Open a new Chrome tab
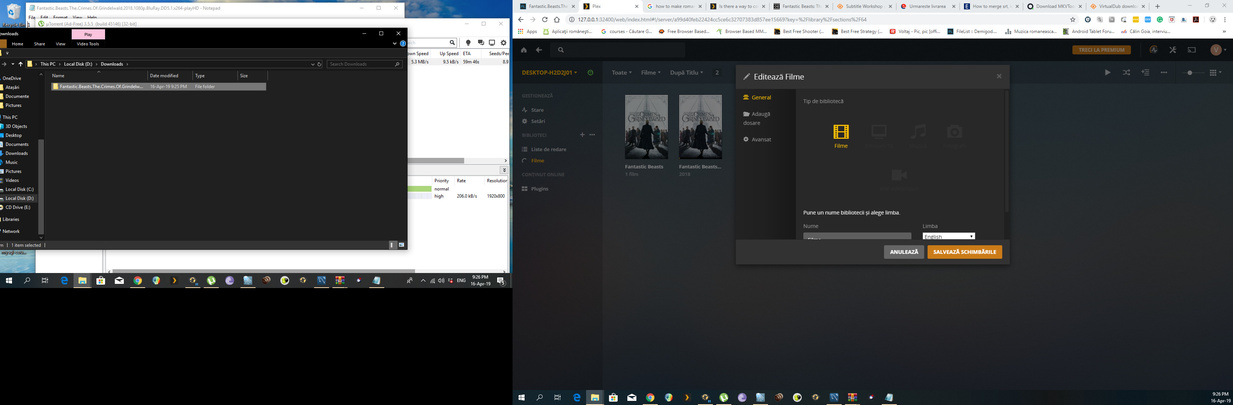1233x405 pixels. pyautogui.click(x=1158, y=6)
